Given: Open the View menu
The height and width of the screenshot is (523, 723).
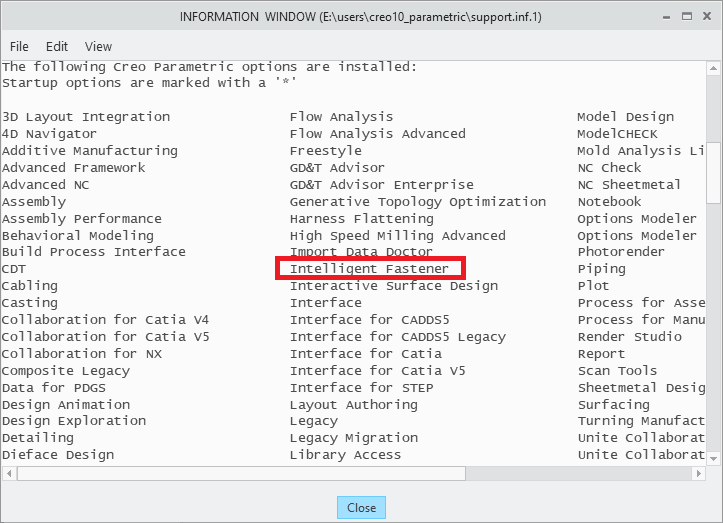Looking at the screenshot, I should 98,46.
